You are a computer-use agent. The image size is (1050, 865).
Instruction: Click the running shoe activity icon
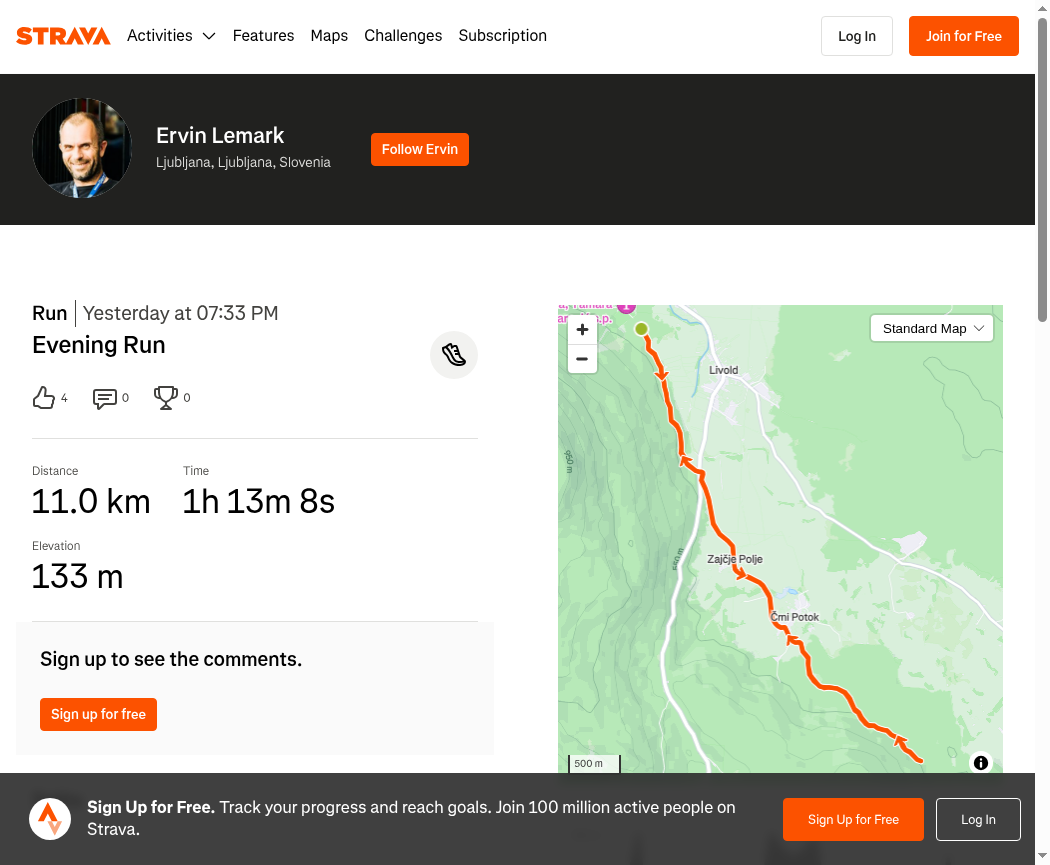454,355
